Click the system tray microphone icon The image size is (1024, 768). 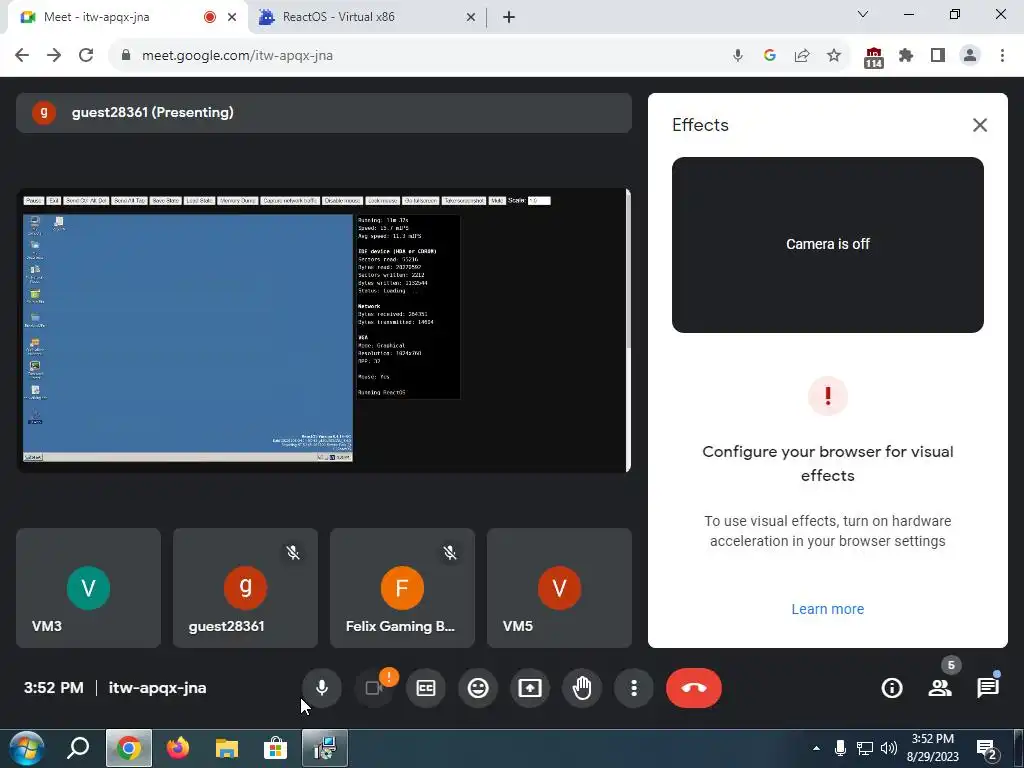tap(840, 748)
